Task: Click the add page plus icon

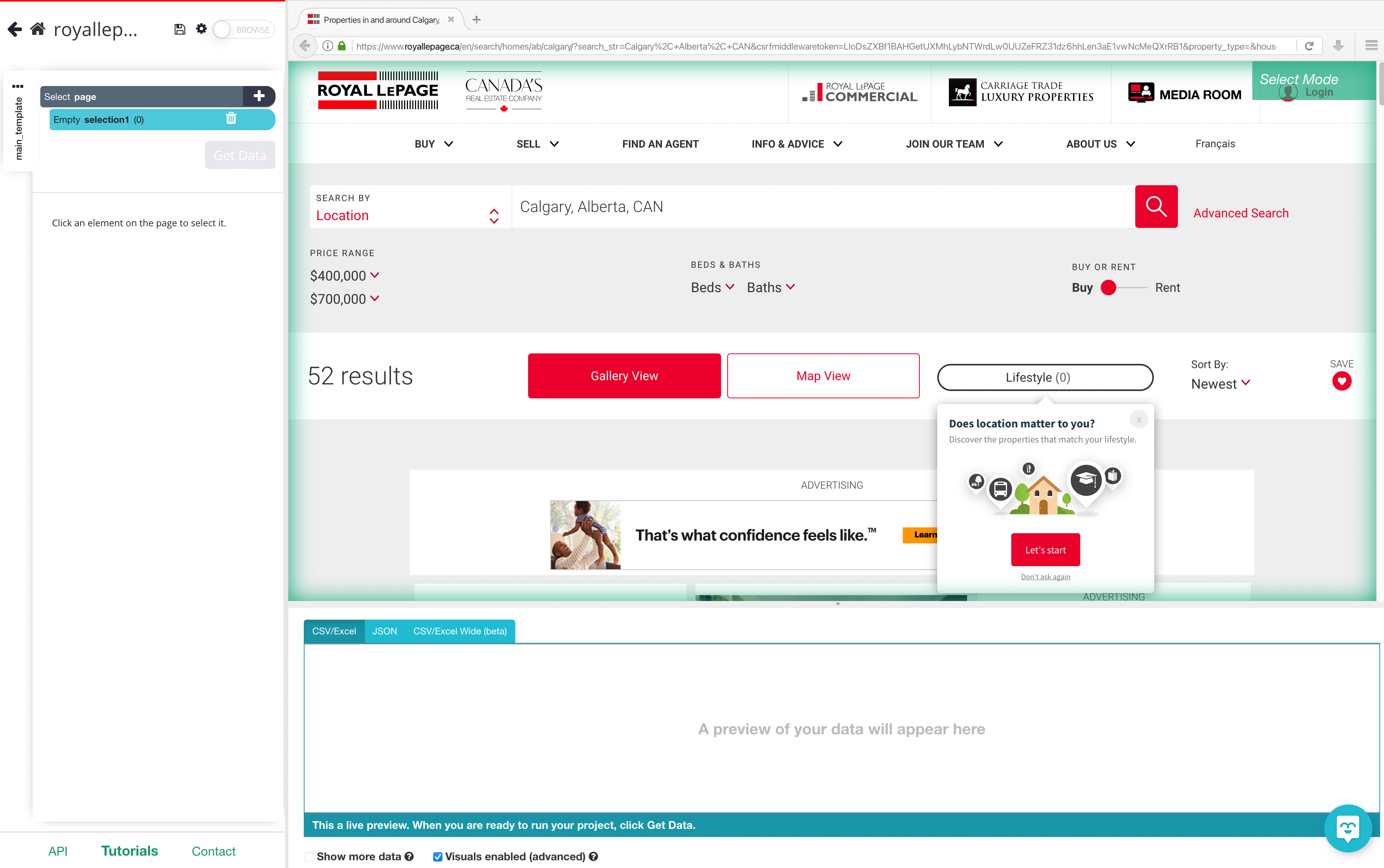Action: point(259,96)
